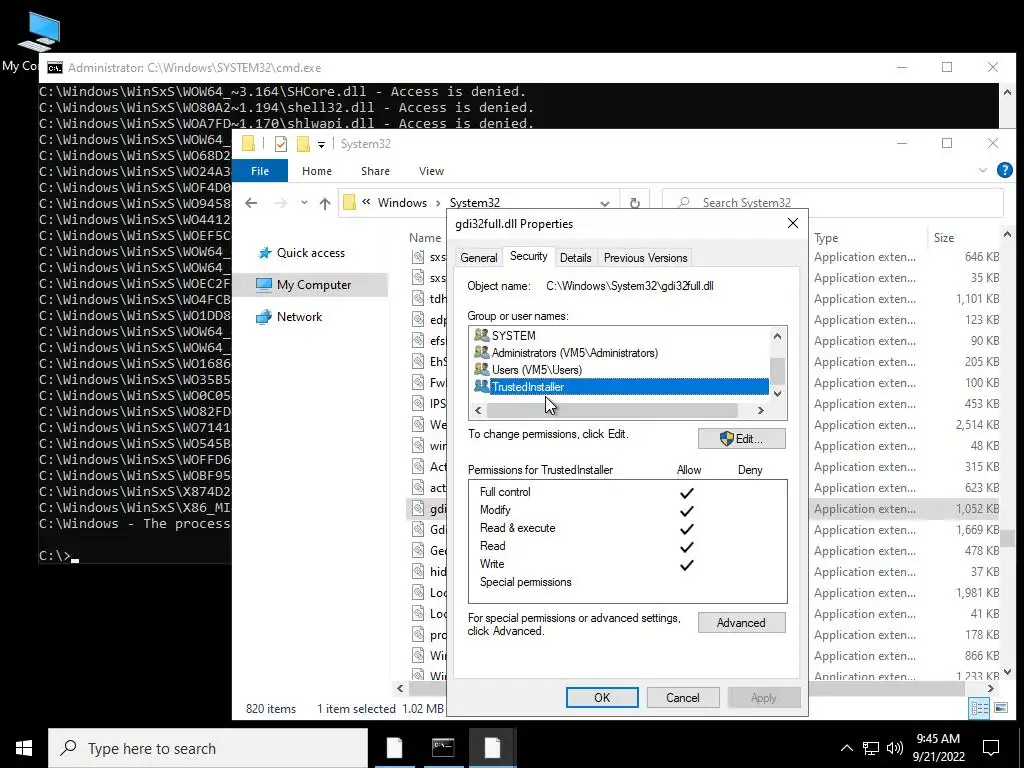Open the recent locations dropdown
The width and height of the screenshot is (1024, 768).
click(x=304, y=203)
